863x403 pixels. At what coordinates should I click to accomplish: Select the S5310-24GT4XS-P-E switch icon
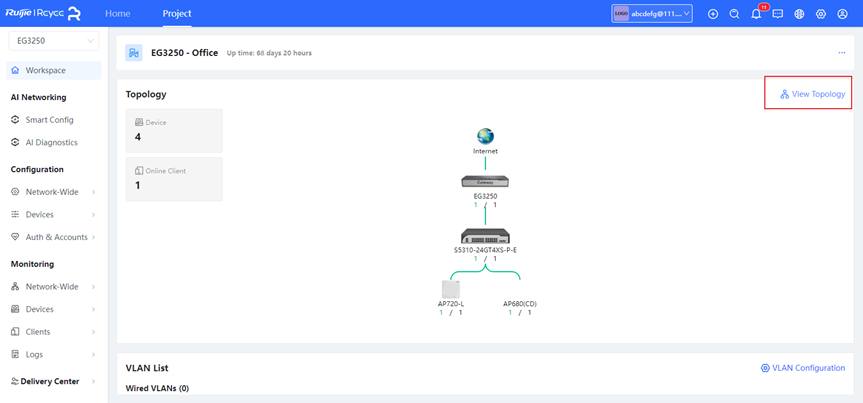pyautogui.click(x=485, y=236)
